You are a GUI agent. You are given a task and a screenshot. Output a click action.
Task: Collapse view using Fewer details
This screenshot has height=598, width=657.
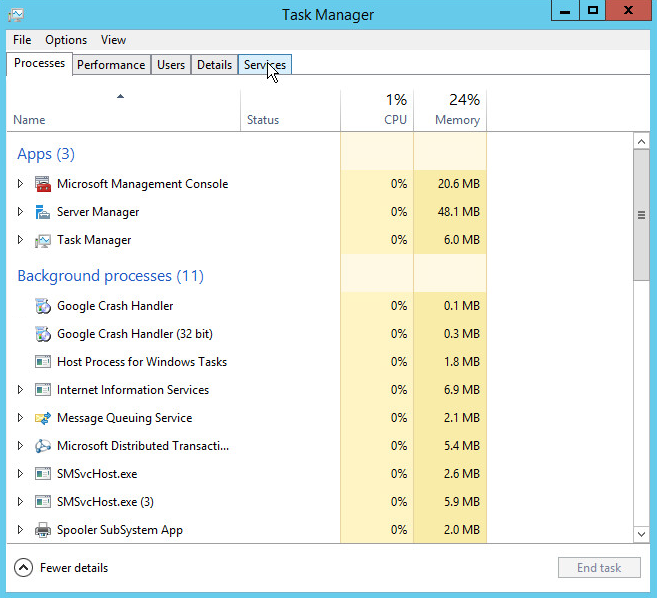point(61,568)
